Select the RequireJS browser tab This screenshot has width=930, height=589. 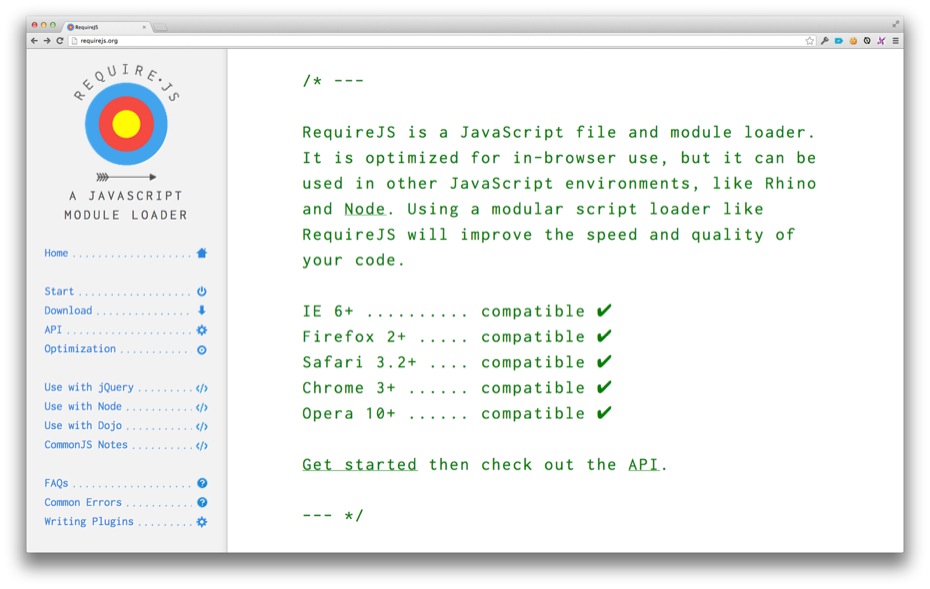point(106,27)
